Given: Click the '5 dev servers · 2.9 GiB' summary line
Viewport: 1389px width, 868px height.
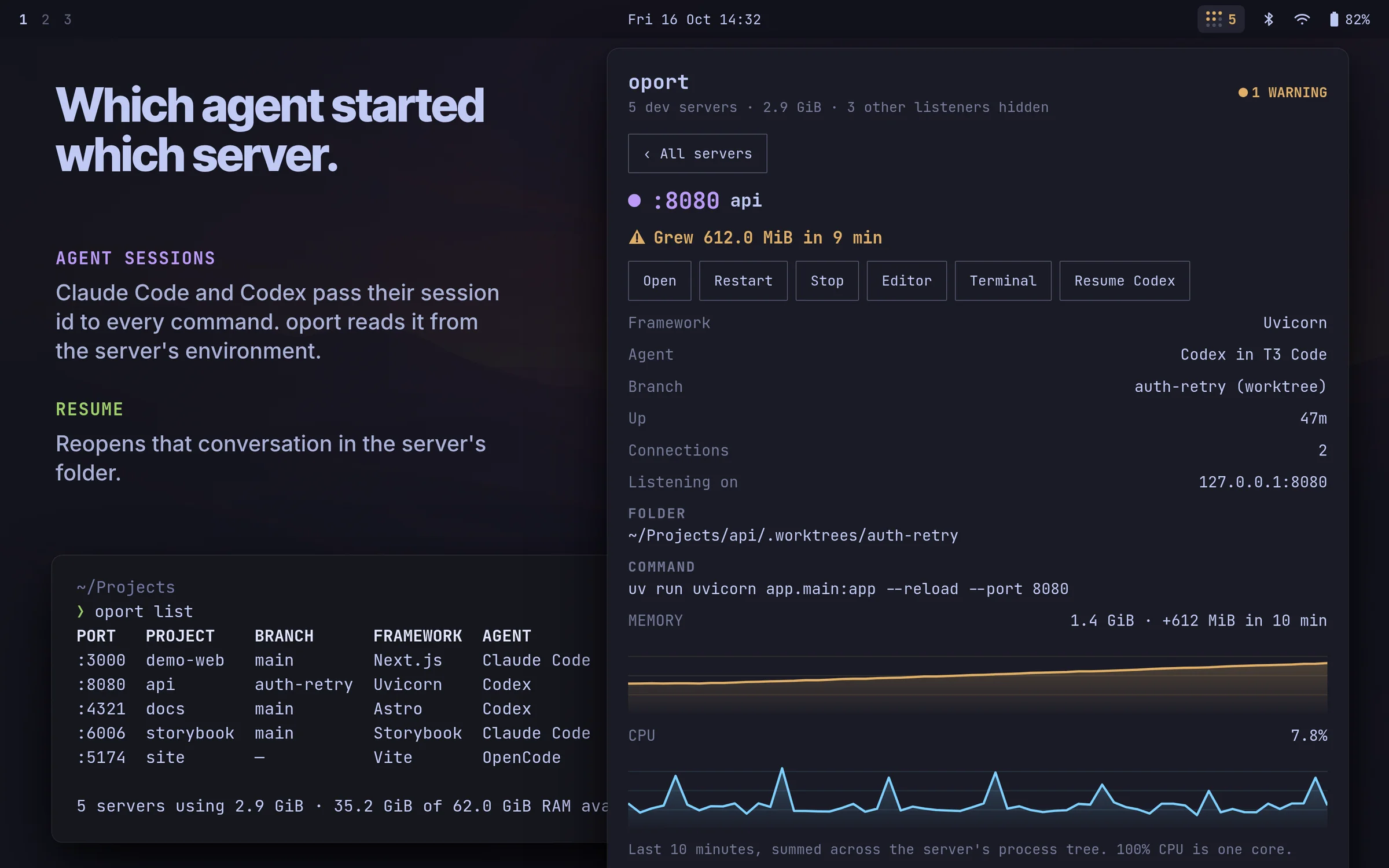Looking at the screenshot, I should tap(838, 108).
